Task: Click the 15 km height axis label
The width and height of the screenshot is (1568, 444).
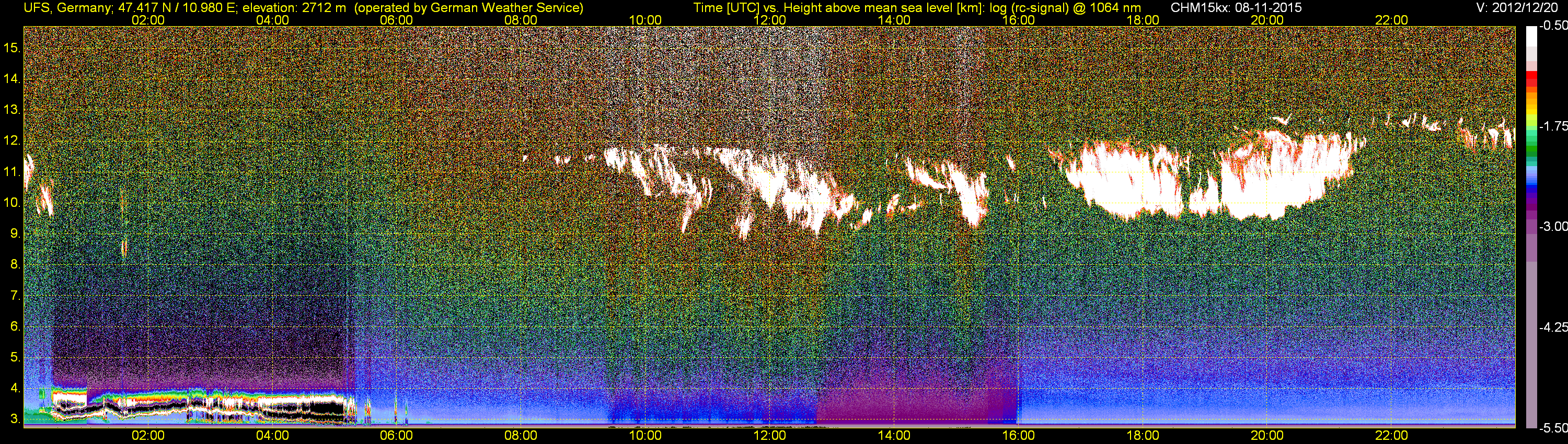Action: 11,48
